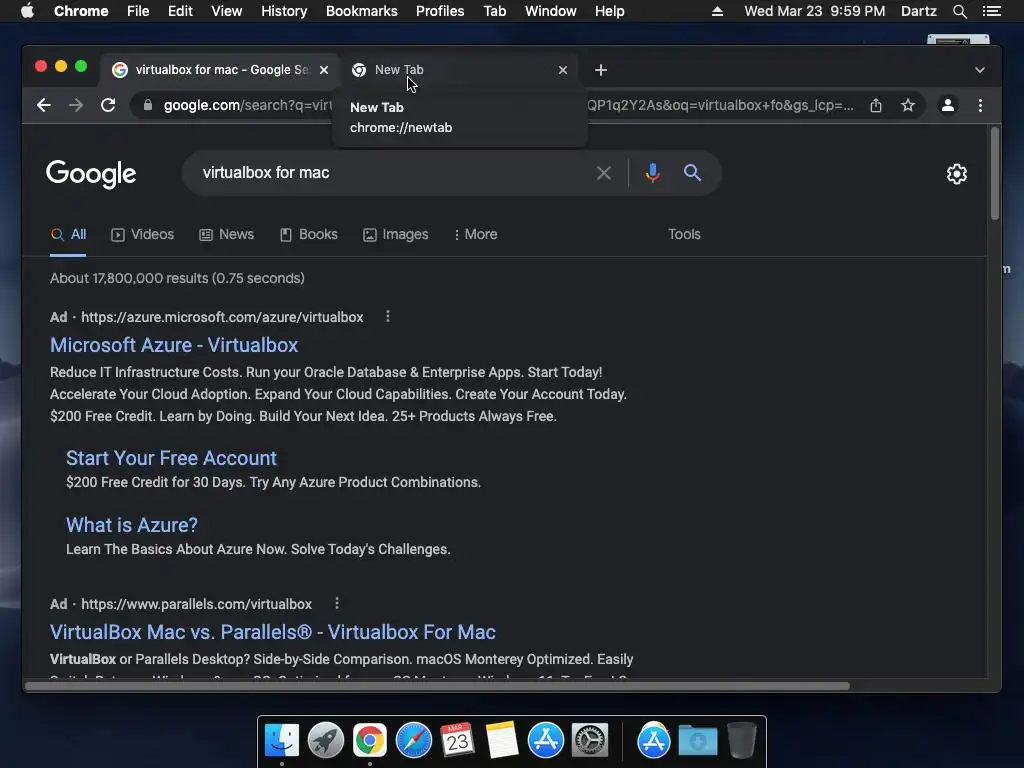Click the Google logo
Image resolution: width=1024 pixels, height=768 pixels.
91,174
